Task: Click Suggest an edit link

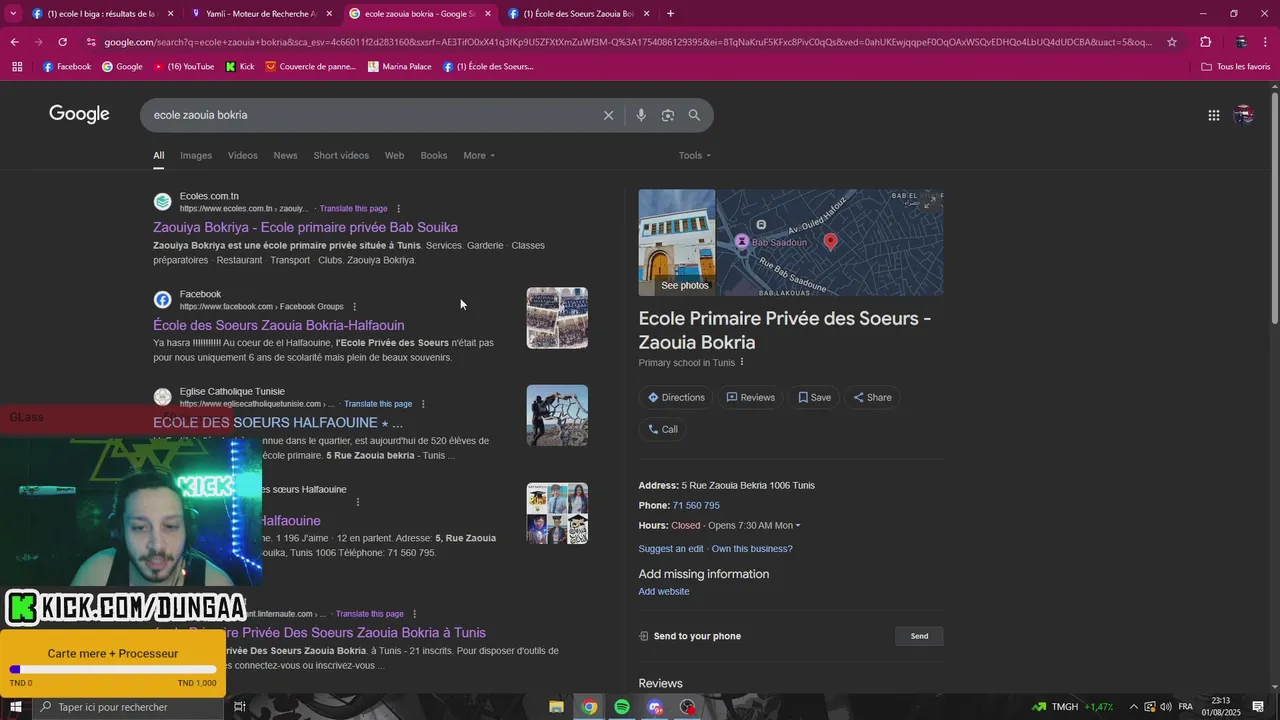Action: tap(671, 549)
